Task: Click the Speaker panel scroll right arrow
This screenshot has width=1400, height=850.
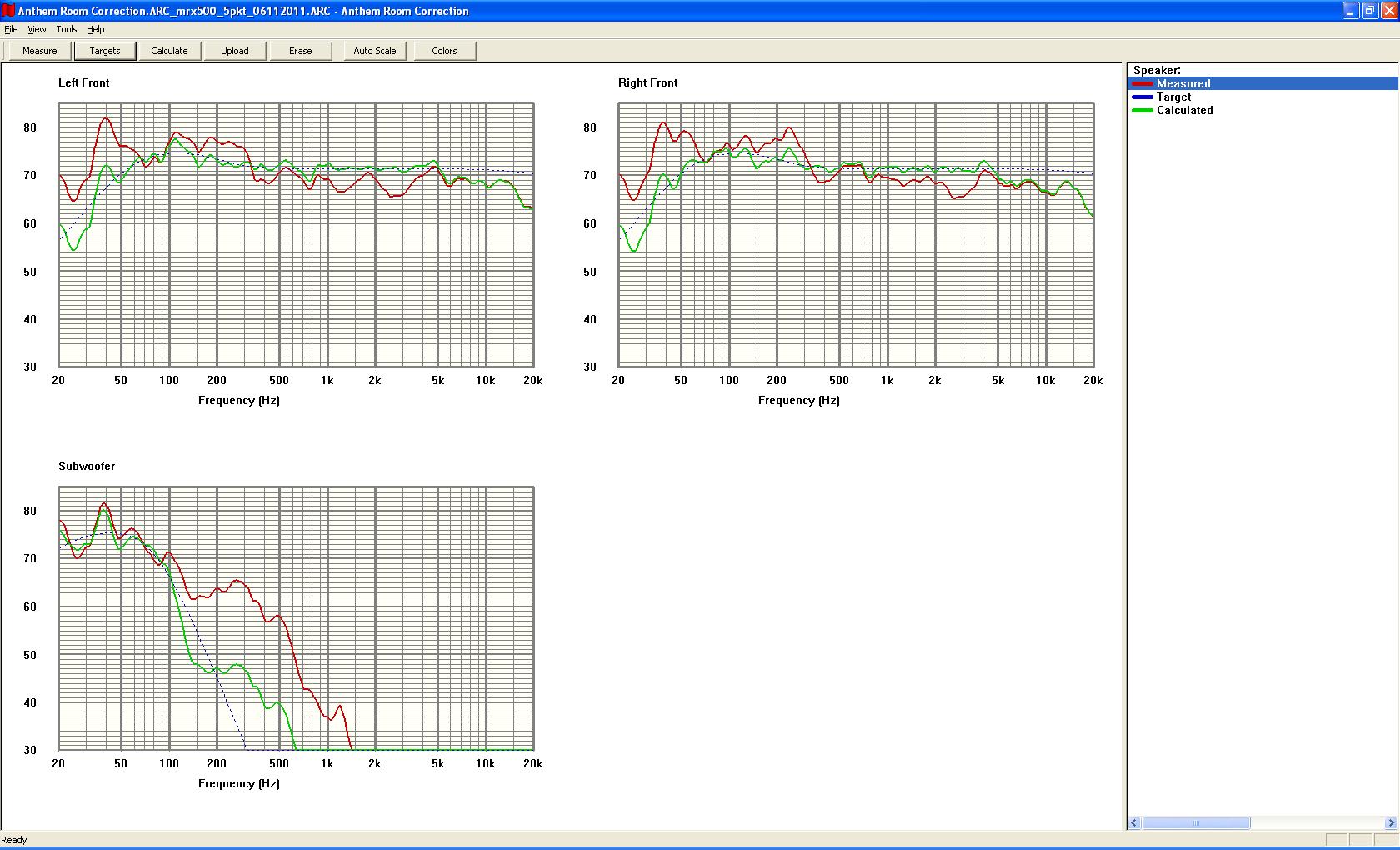Action: pyautogui.click(x=1391, y=823)
